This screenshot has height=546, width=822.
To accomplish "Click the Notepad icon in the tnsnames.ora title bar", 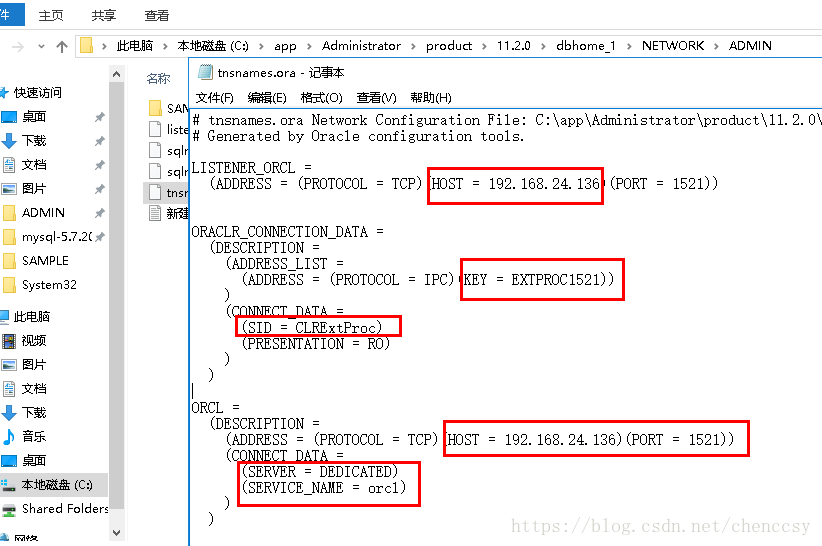I will [x=205, y=72].
